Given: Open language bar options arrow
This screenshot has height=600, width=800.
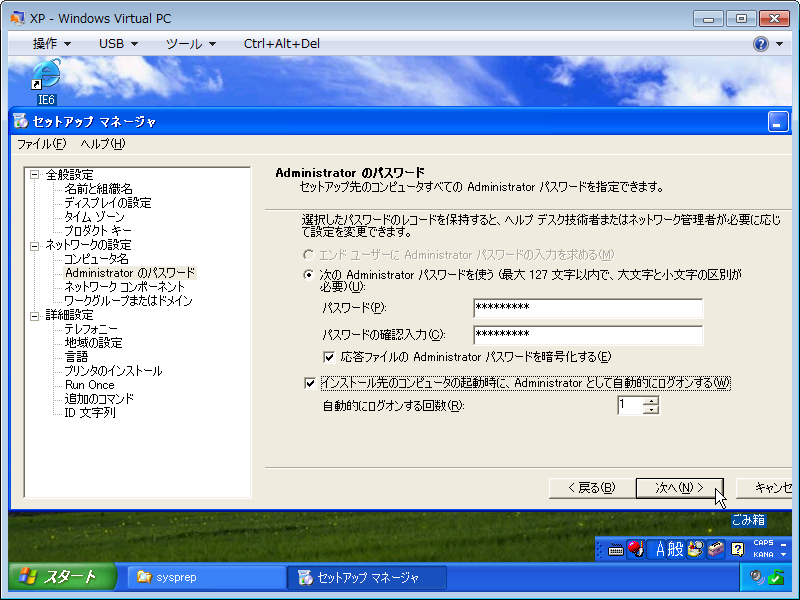Looking at the screenshot, I should click(x=784, y=555).
